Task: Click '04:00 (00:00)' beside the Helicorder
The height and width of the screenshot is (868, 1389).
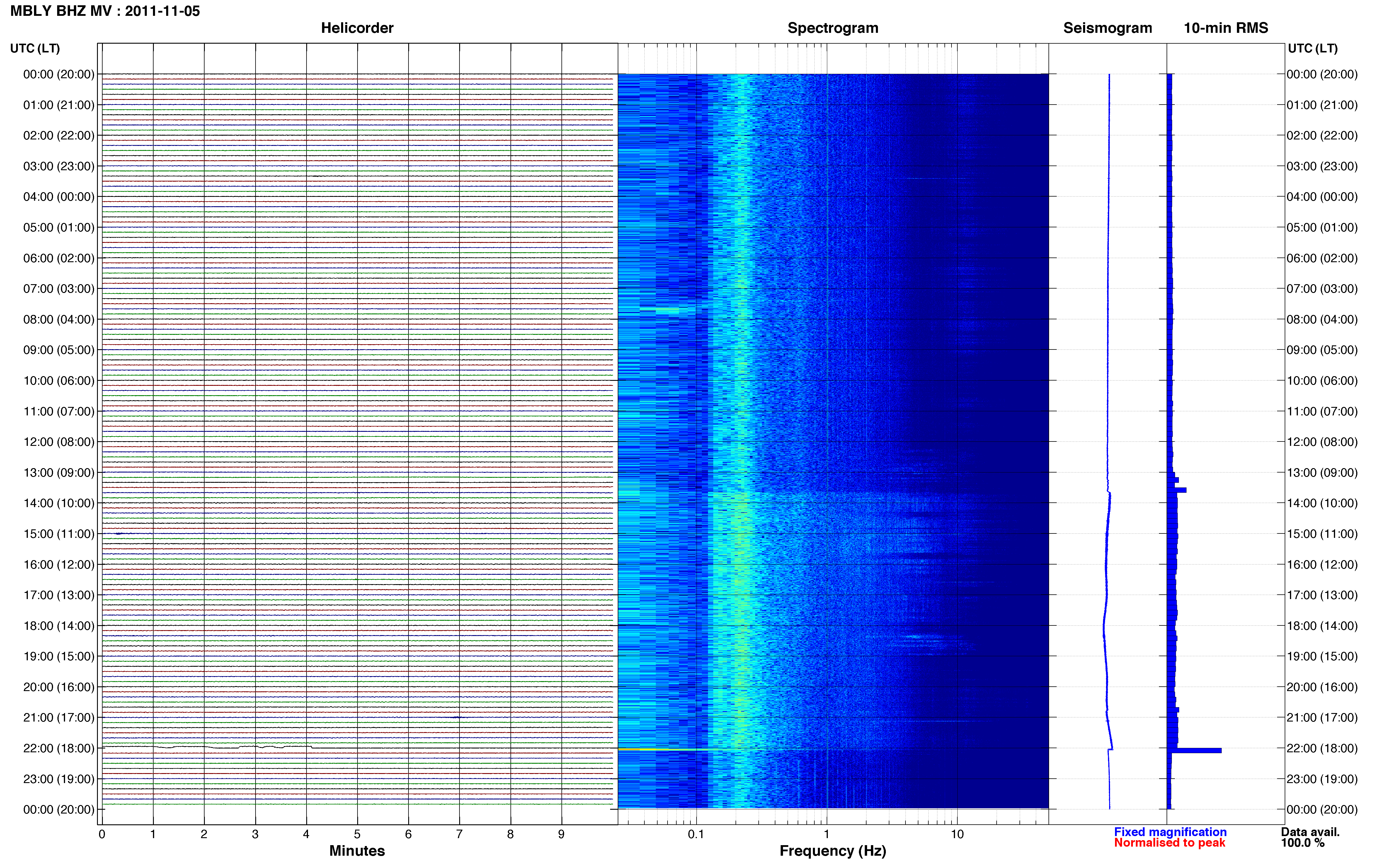Action: (x=59, y=197)
